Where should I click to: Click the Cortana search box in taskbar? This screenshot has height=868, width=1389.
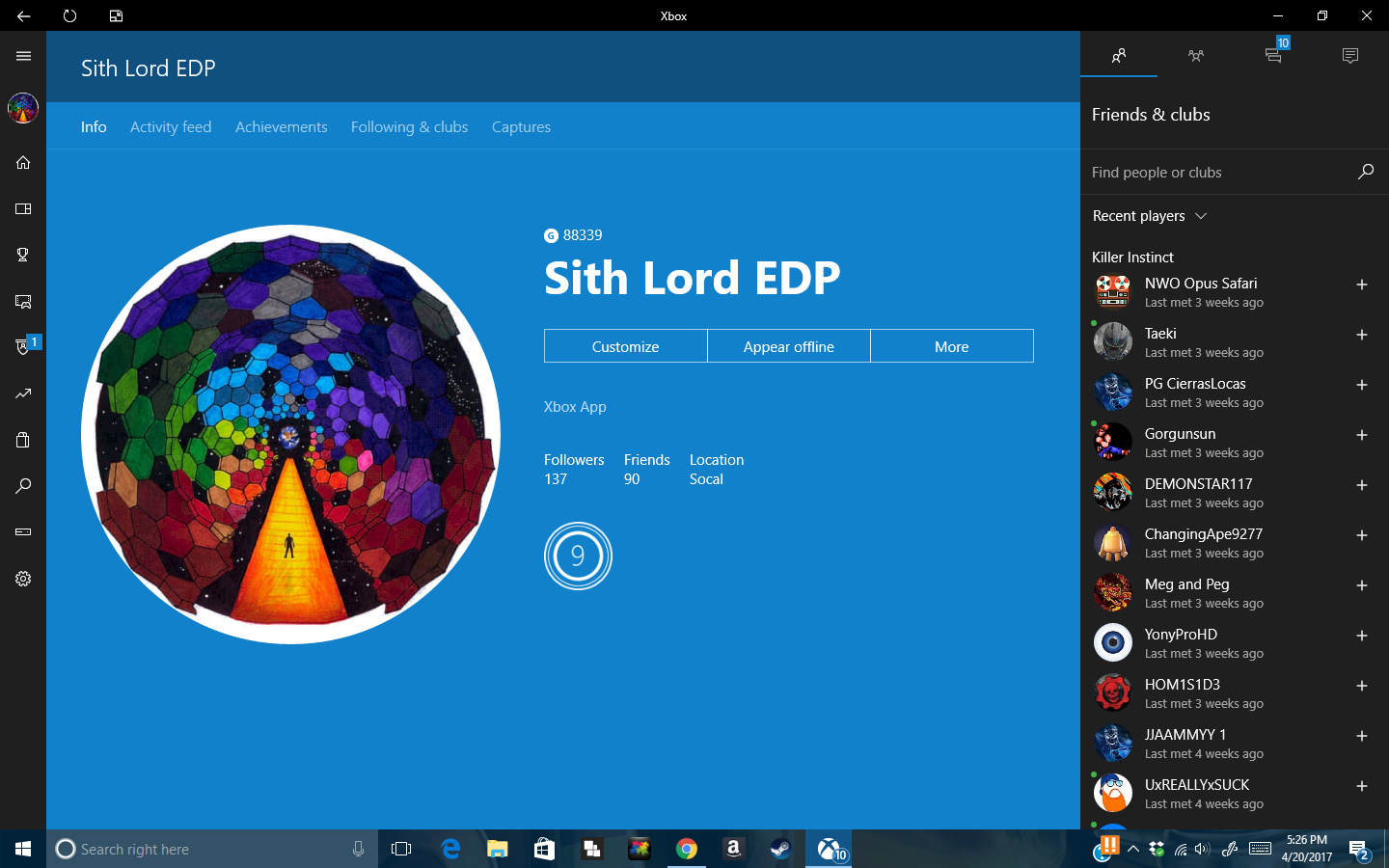coord(212,849)
